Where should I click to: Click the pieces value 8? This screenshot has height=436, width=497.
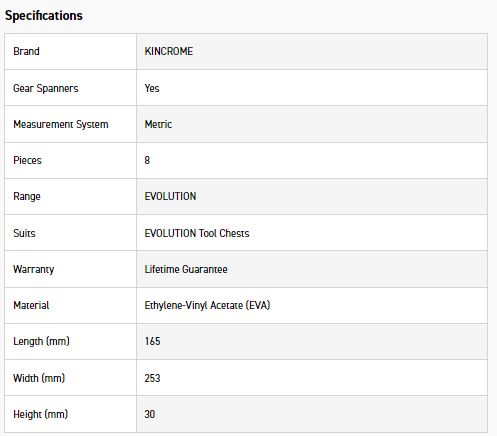147,160
